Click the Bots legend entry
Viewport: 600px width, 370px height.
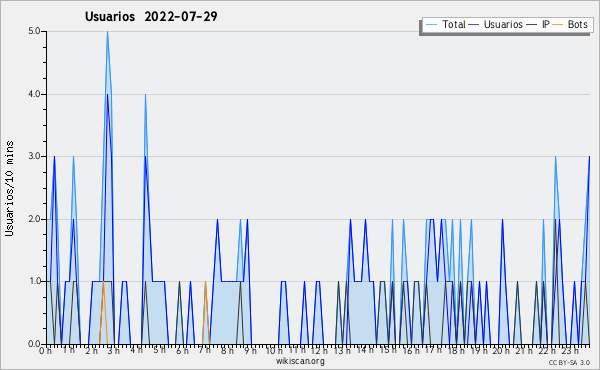pyautogui.click(x=570, y=24)
